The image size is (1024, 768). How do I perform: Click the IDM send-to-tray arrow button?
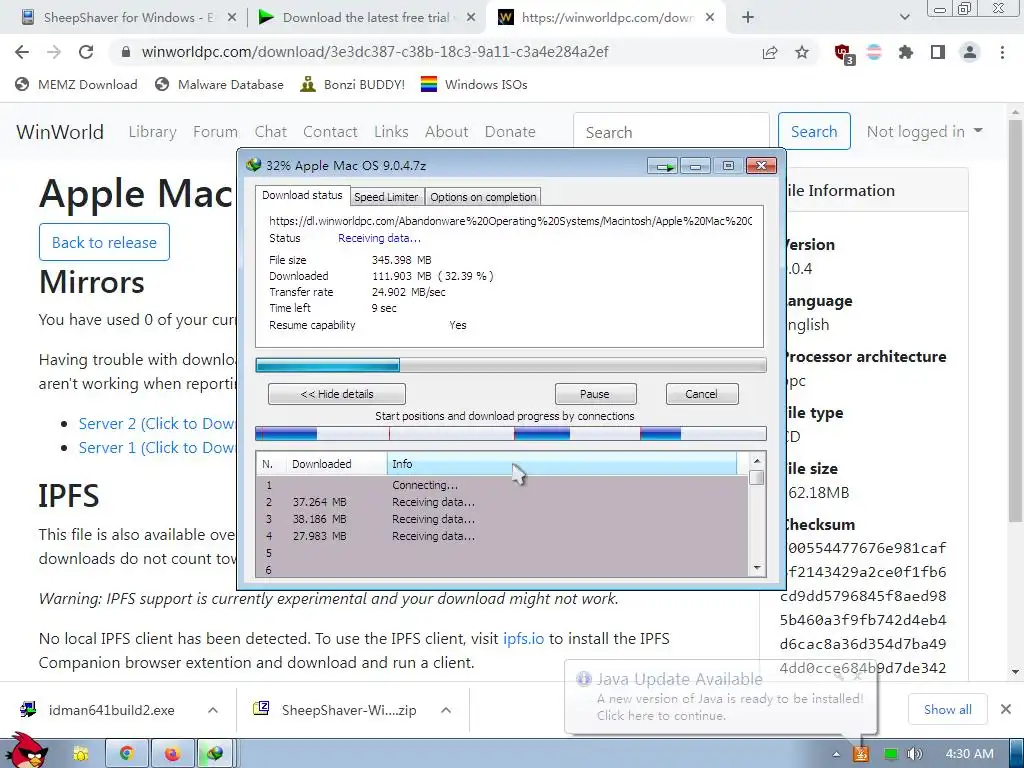tap(664, 167)
